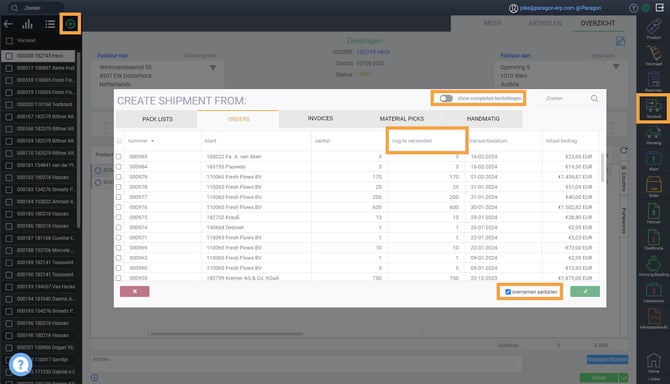Select row 165155 Pauwels
Screen dimensions: 670x384
click(357, 167)
